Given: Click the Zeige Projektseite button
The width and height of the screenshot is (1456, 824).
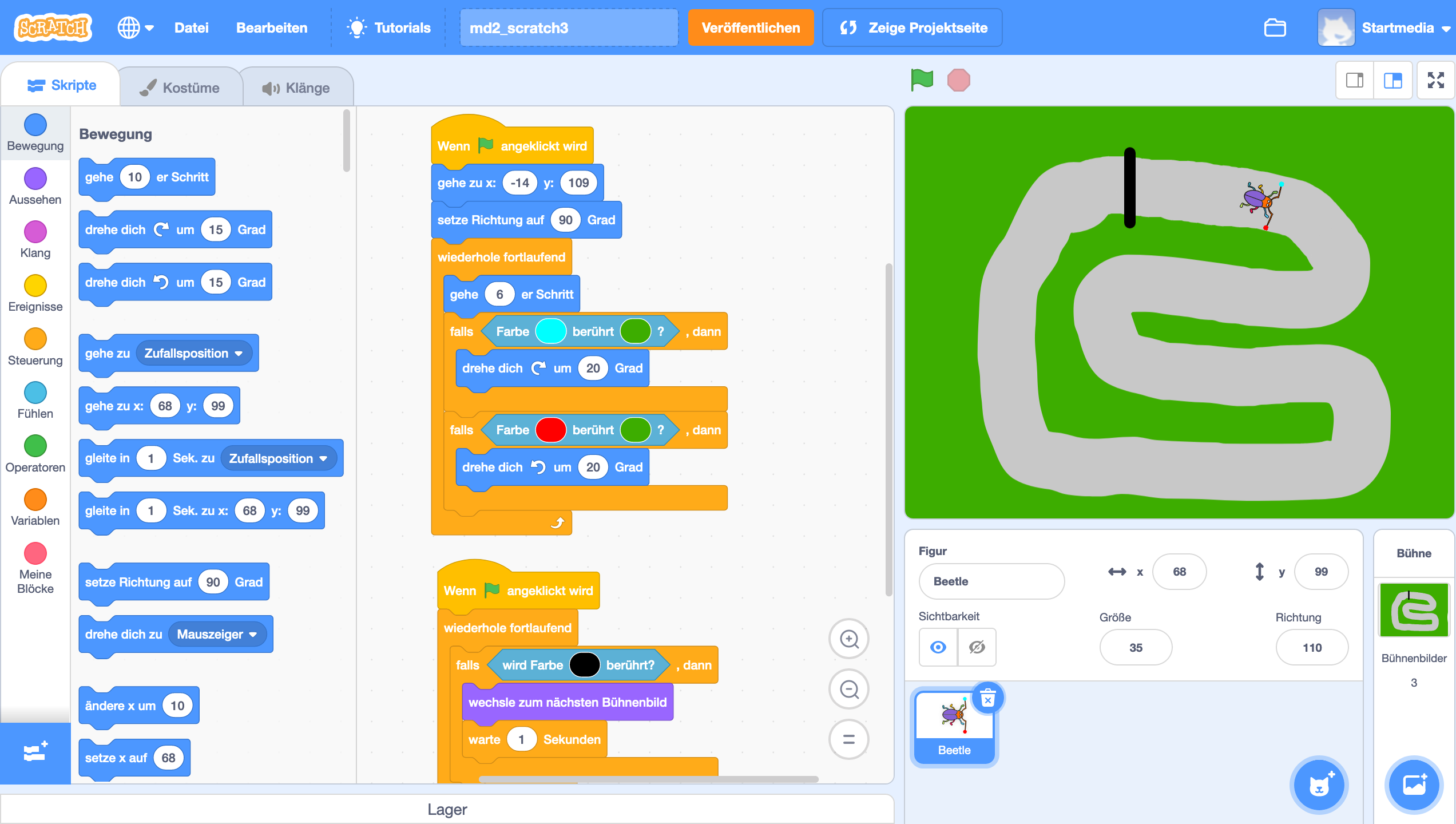Looking at the screenshot, I should click(912, 27).
